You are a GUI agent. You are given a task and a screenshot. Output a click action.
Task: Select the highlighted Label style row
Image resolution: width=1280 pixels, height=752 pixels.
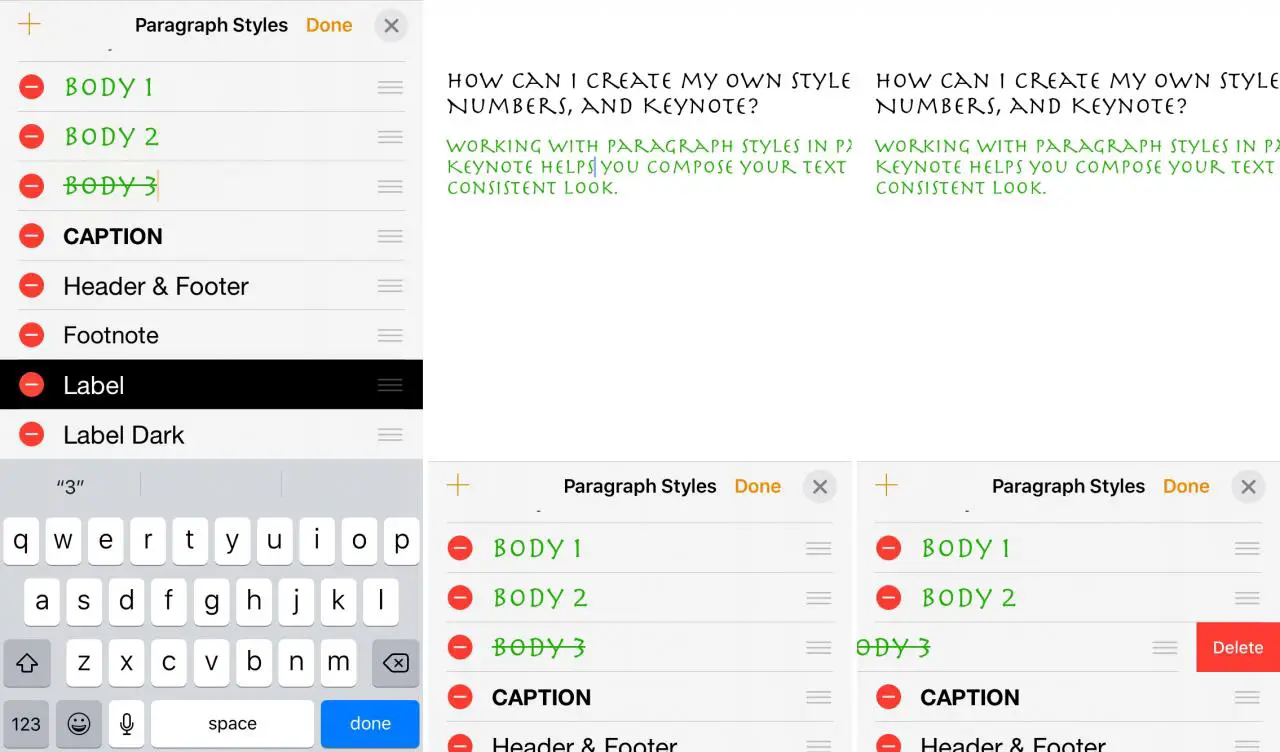pos(200,385)
